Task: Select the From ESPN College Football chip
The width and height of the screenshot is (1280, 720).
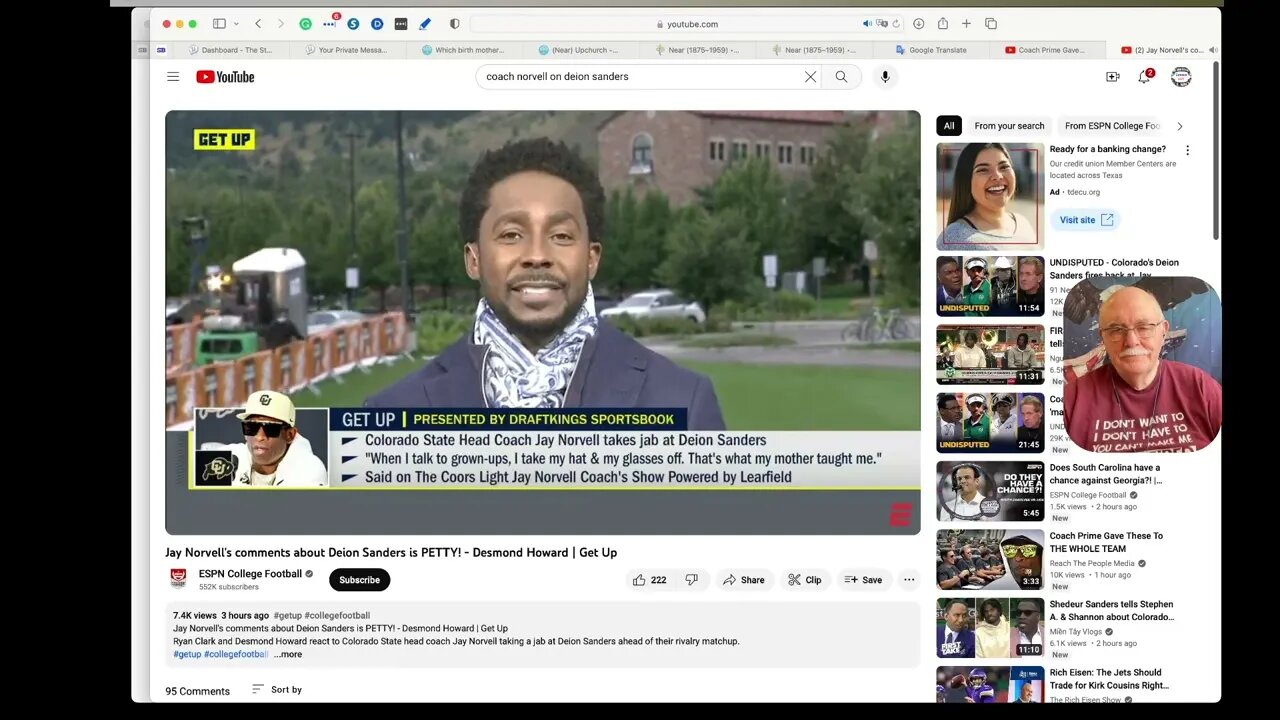Action: 1111,126
